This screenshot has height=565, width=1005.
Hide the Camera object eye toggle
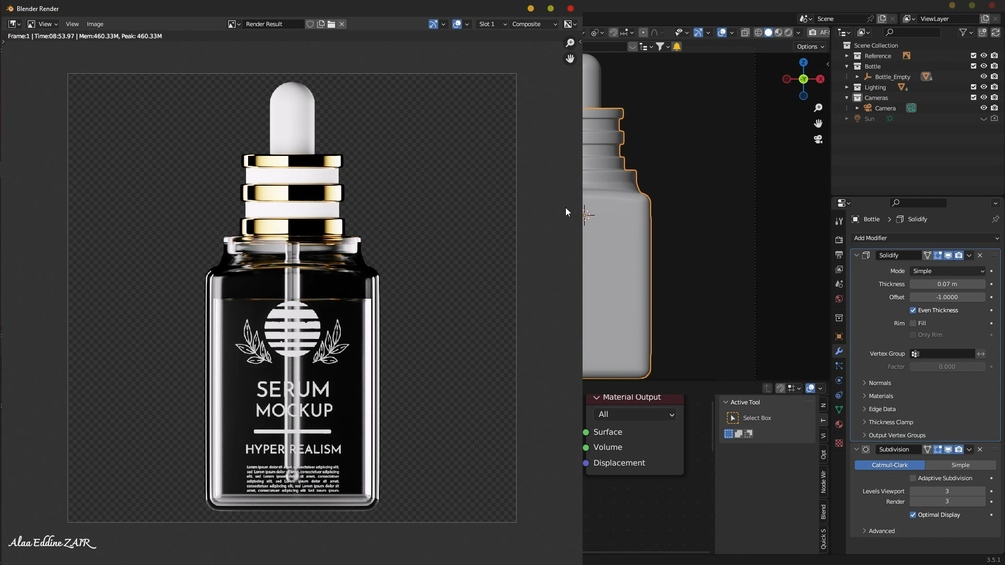[984, 108]
